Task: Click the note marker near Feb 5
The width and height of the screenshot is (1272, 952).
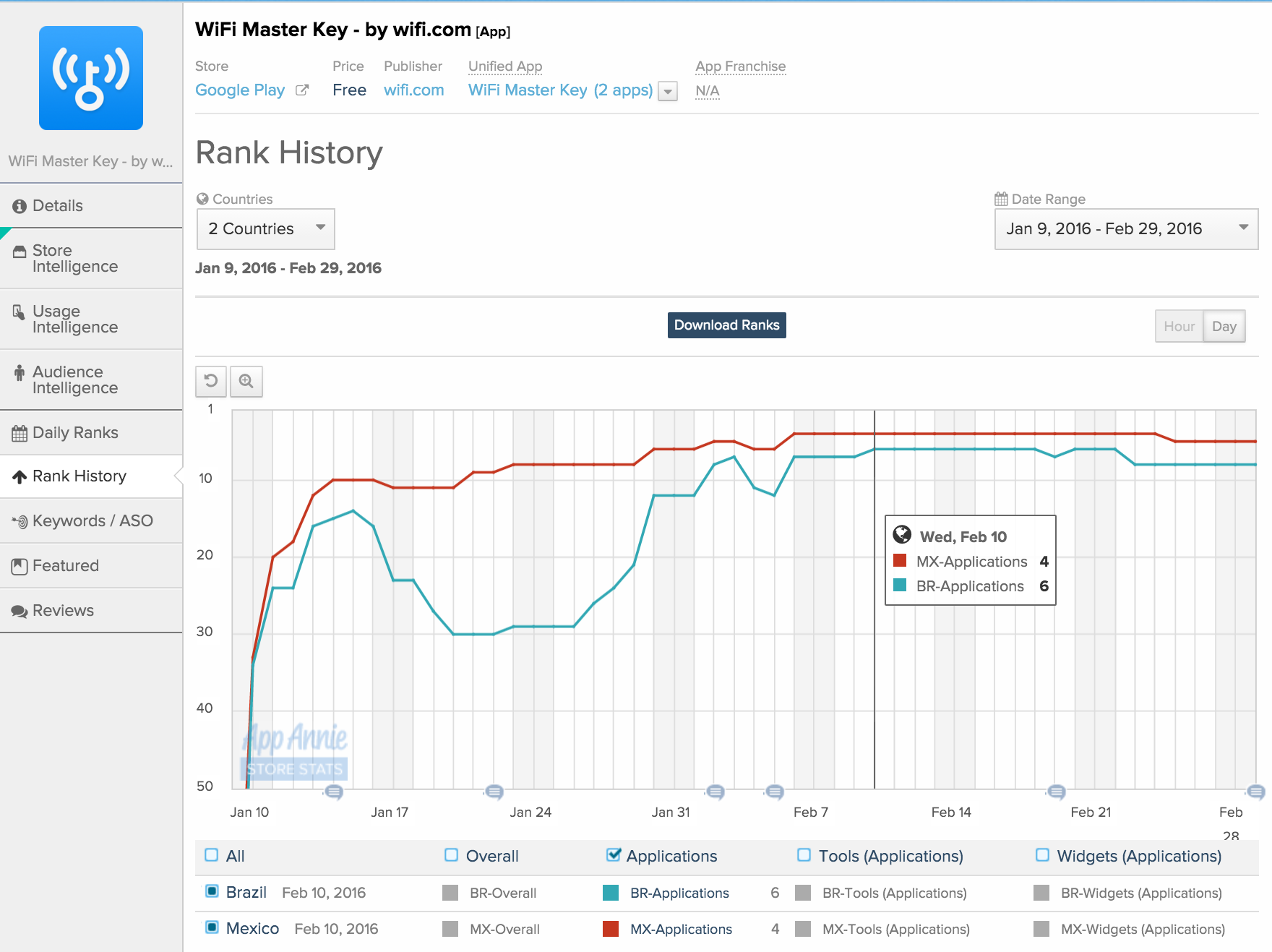Action: tap(775, 792)
